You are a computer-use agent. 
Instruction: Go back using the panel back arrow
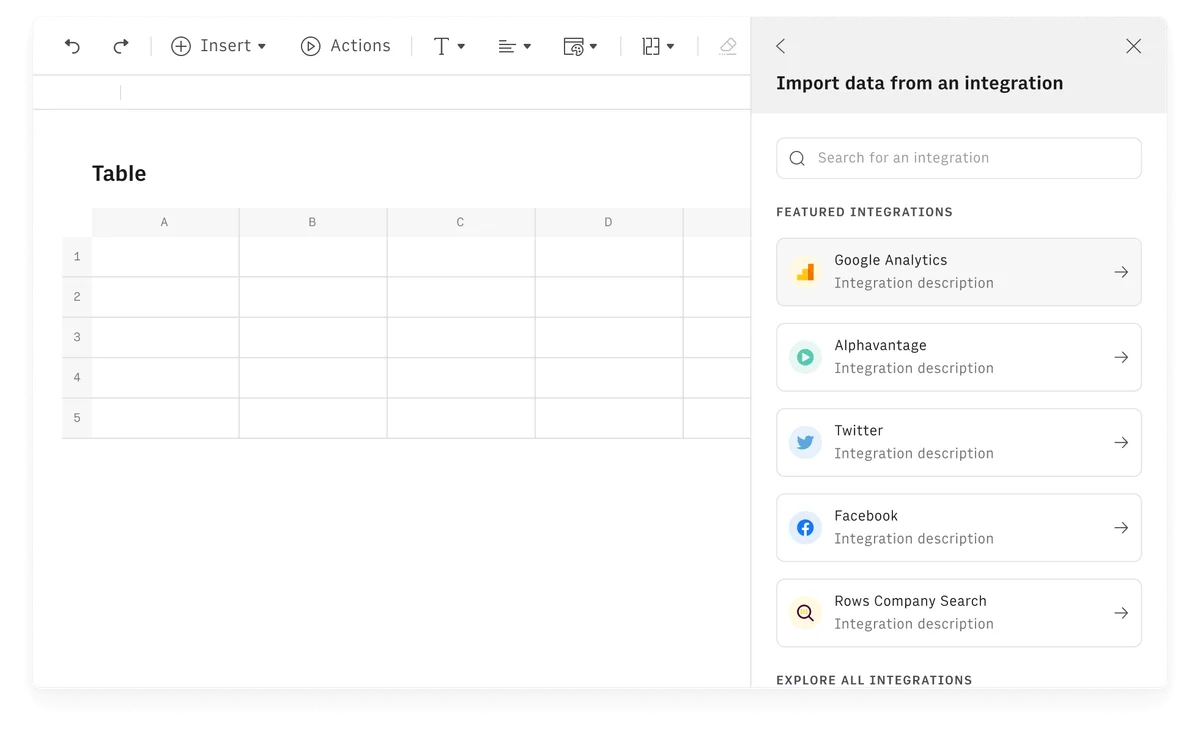(780, 46)
